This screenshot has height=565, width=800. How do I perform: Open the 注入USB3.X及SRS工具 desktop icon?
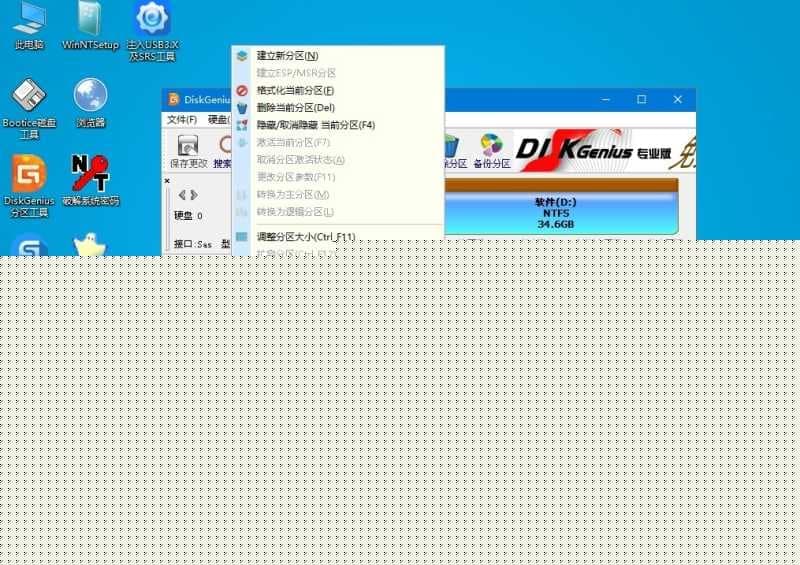point(152,30)
